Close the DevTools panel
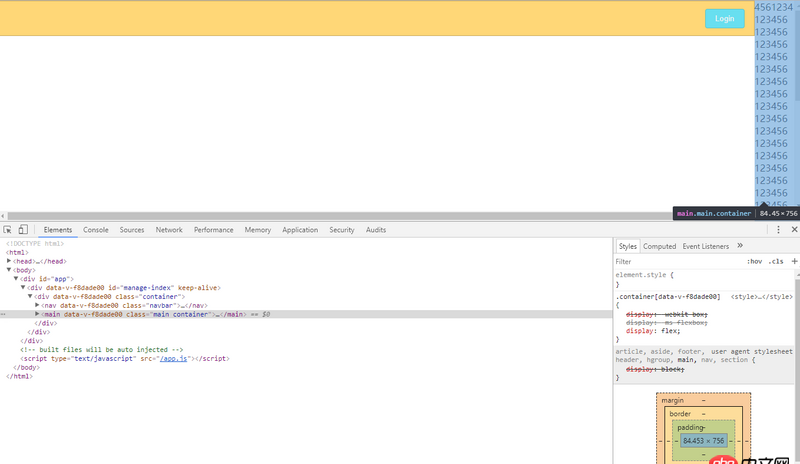800x464 pixels. pyautogui.click(x=794, y=230)
